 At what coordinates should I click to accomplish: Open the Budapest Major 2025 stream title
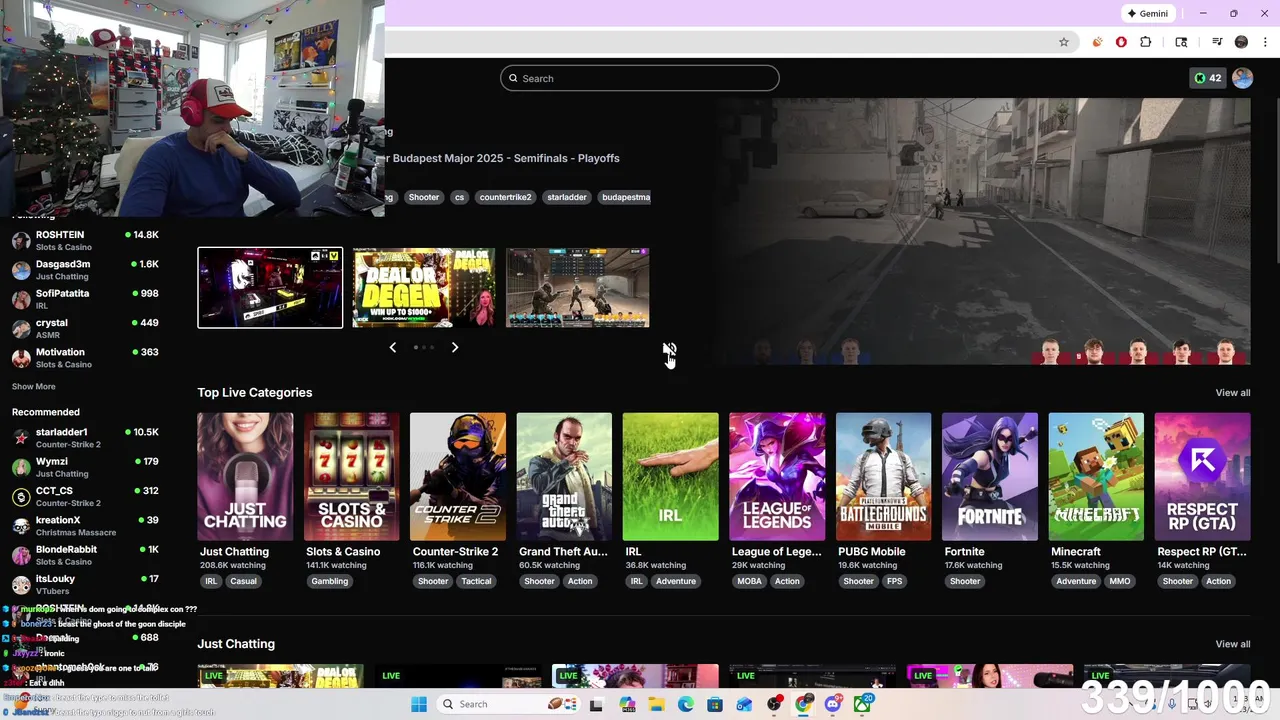pos(506,158)
